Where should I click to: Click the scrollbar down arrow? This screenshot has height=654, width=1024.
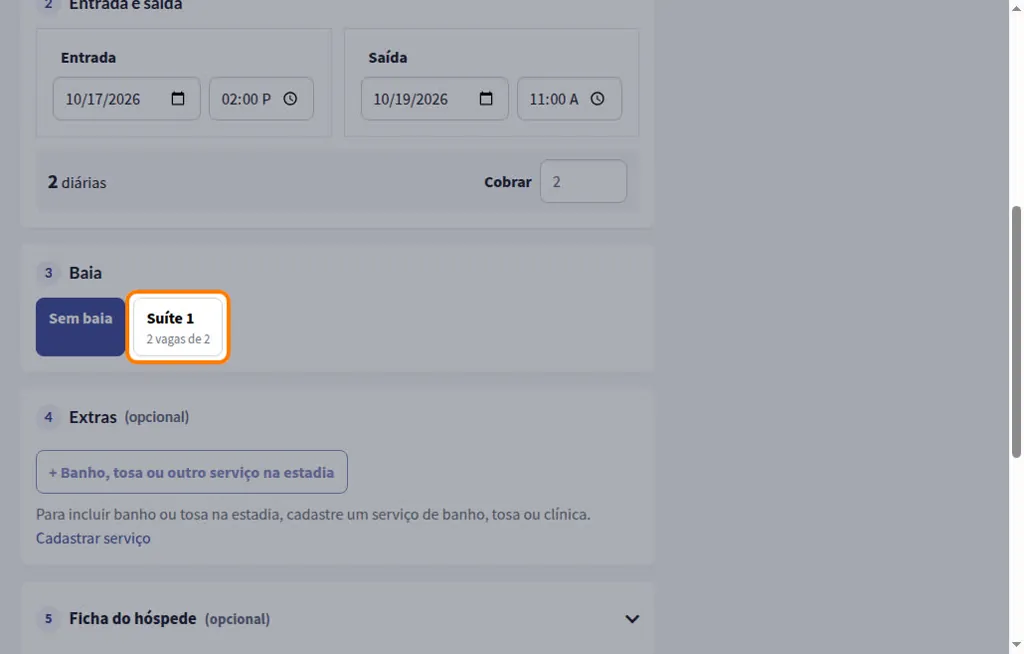tap(1016, 646)
